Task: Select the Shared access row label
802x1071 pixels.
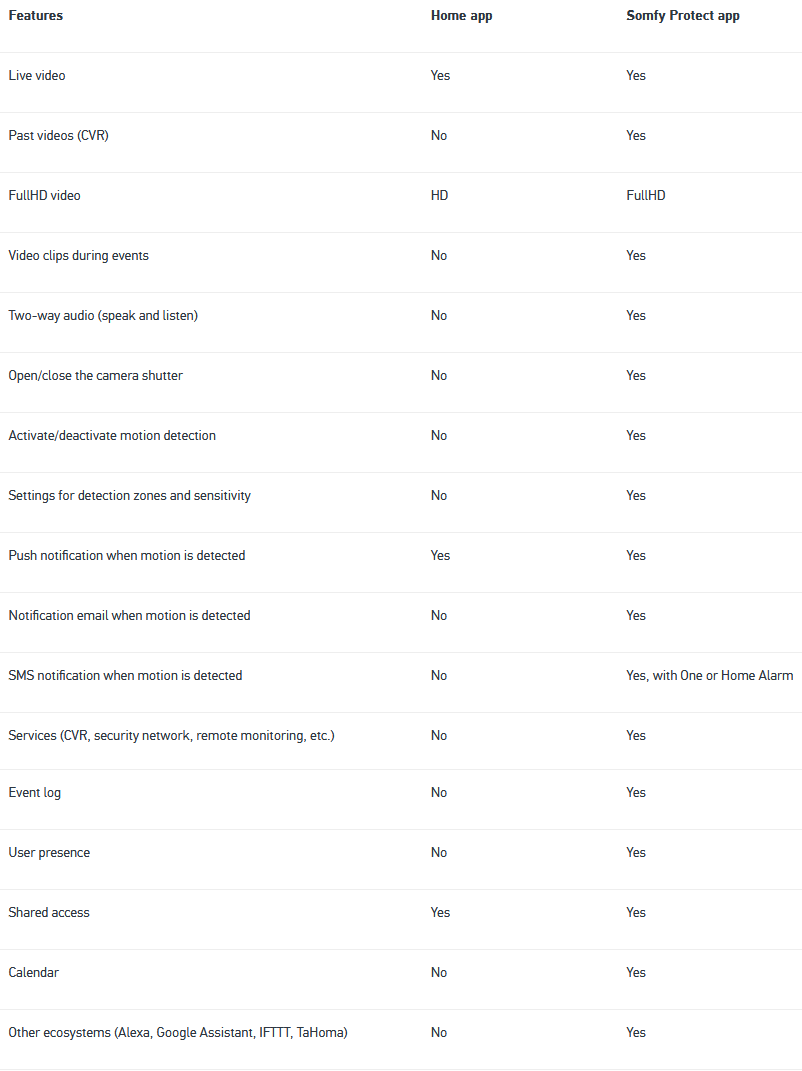Action: 49,913
